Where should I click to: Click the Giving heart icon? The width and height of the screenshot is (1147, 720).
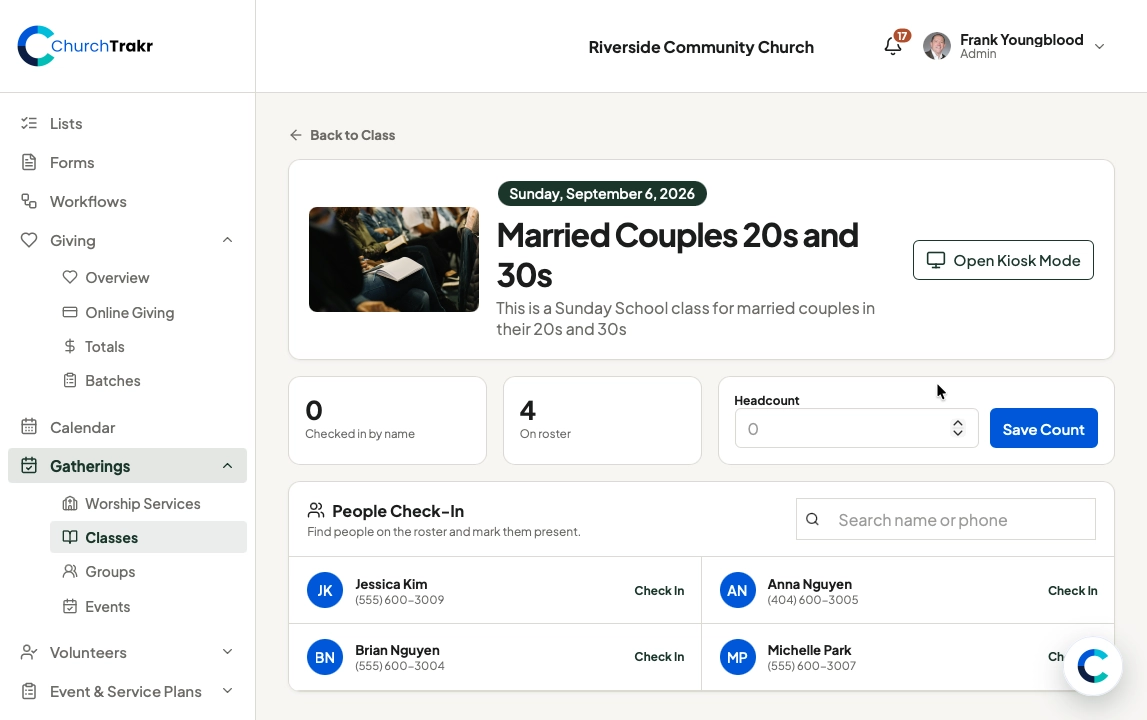coord(29,240)
